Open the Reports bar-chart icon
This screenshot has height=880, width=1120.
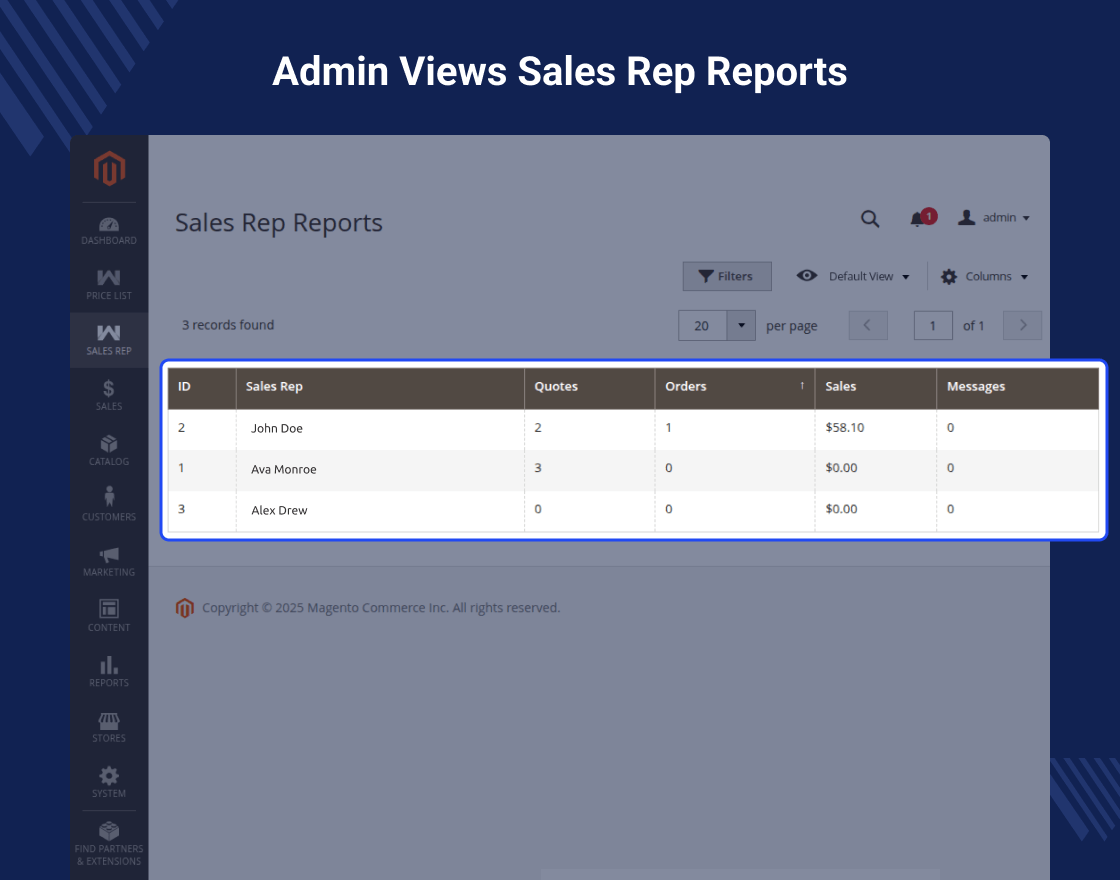click(109, 672)
